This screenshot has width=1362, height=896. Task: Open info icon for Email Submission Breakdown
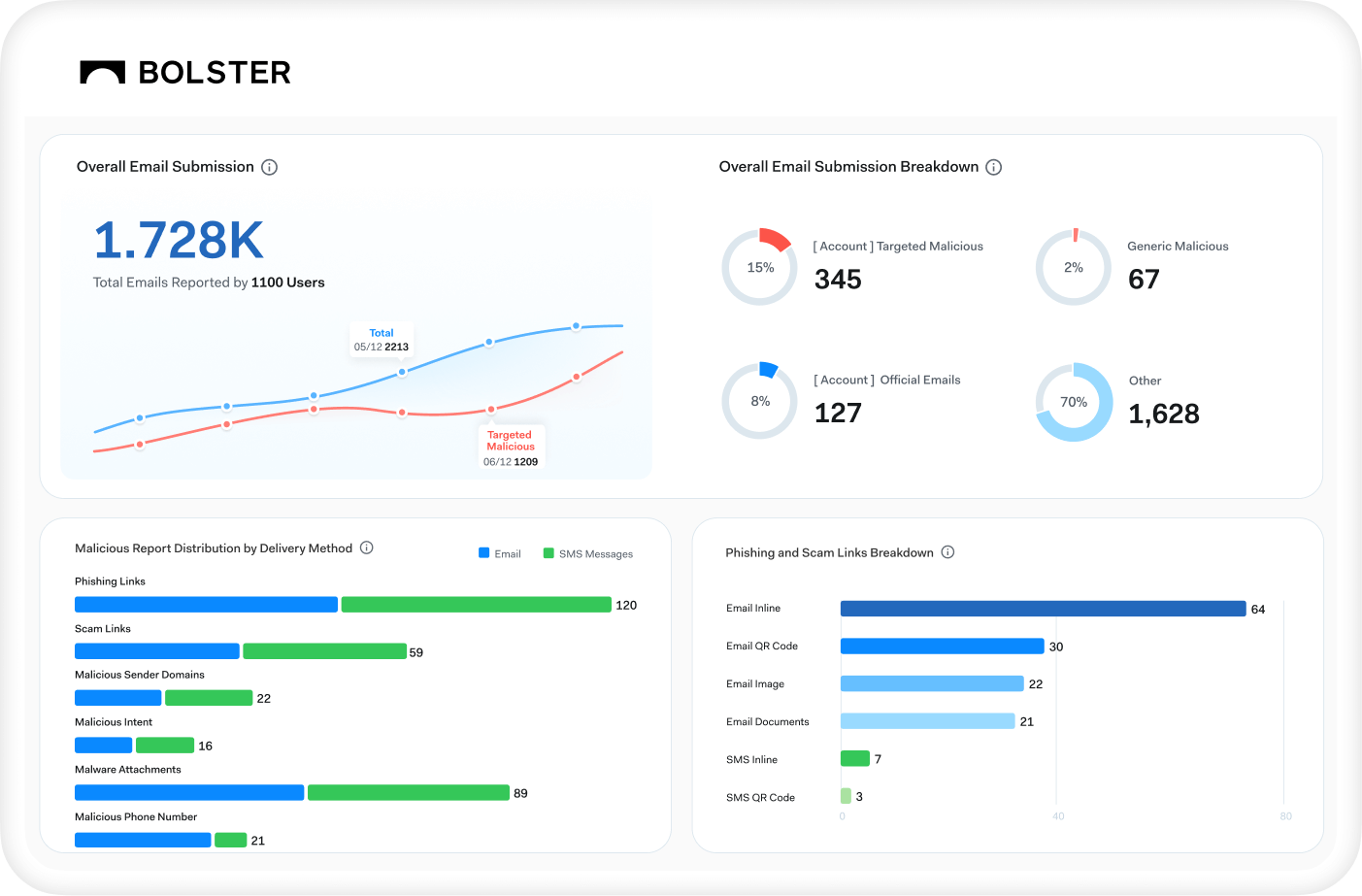[993, 167]
